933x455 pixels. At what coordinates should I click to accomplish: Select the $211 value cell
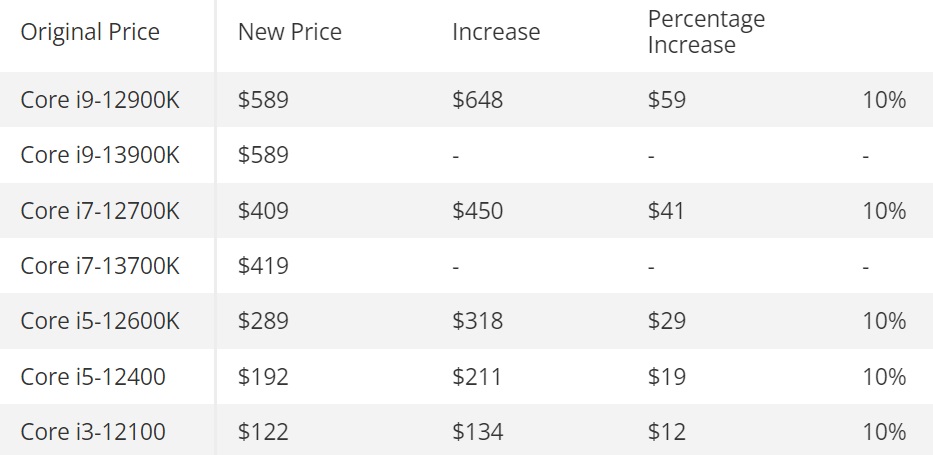coord(477,376)
